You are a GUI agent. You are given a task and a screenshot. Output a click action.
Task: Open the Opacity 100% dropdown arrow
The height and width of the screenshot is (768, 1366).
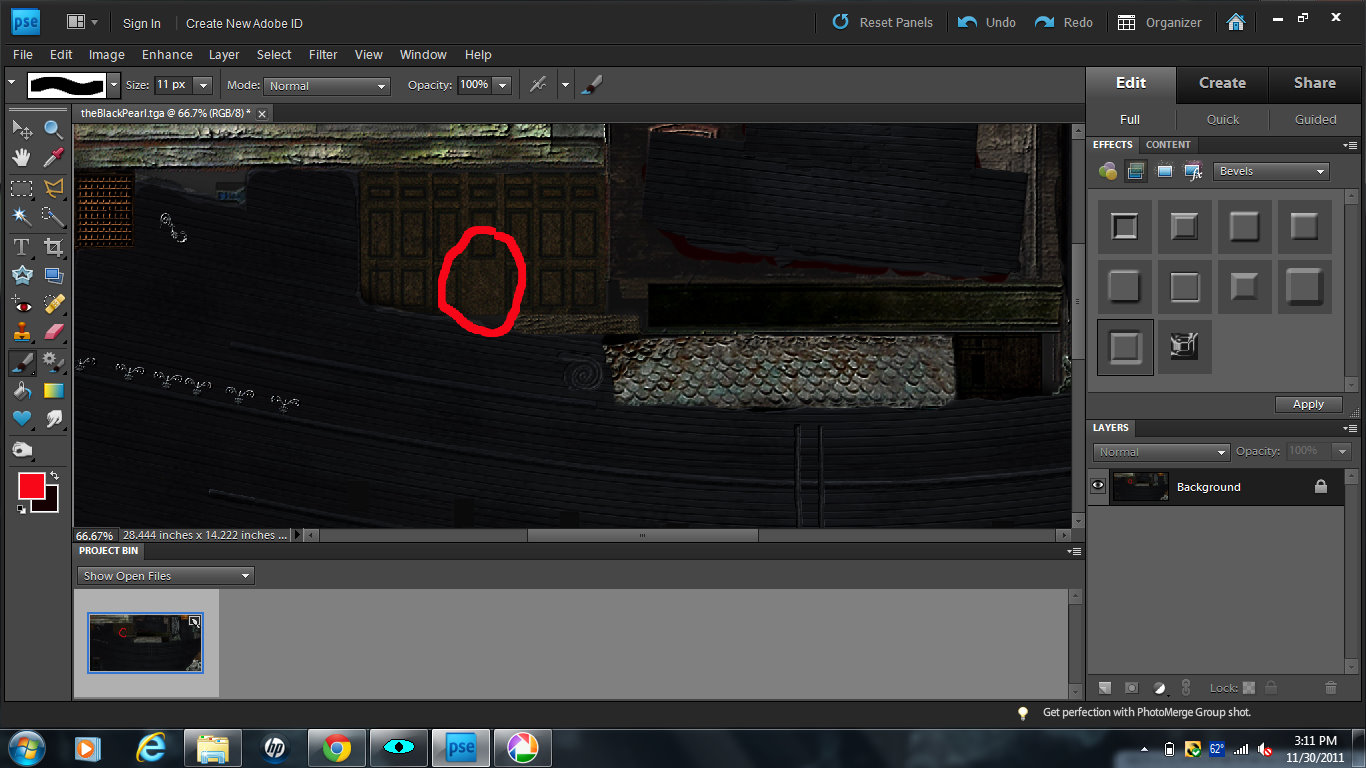click(x=502, y=85)
